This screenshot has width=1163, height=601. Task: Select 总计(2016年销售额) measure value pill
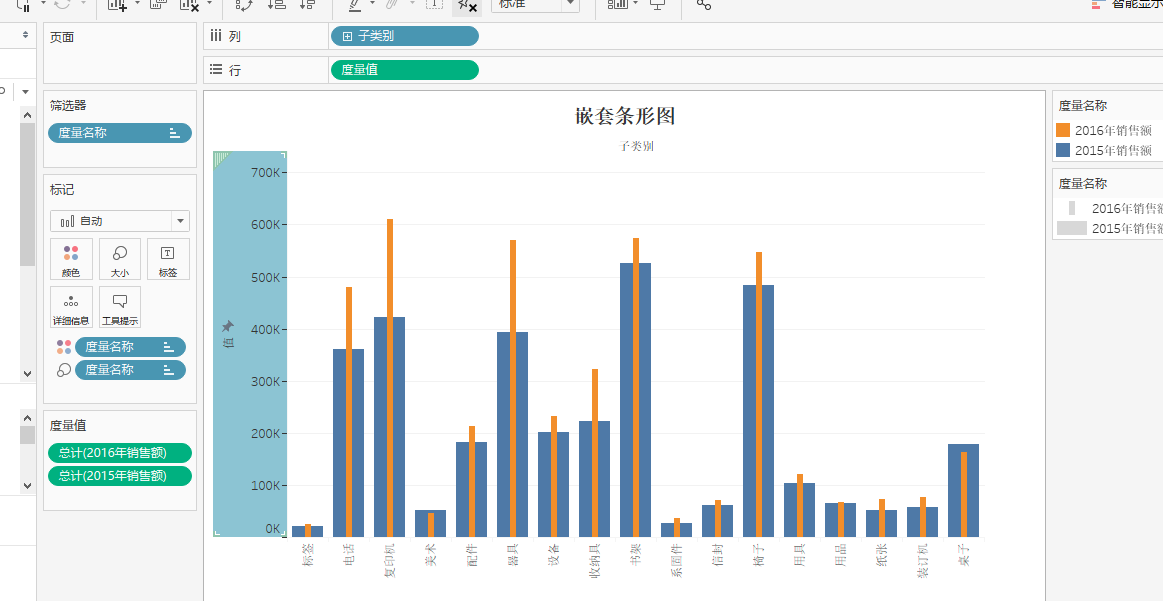click(x=120, y=453)
